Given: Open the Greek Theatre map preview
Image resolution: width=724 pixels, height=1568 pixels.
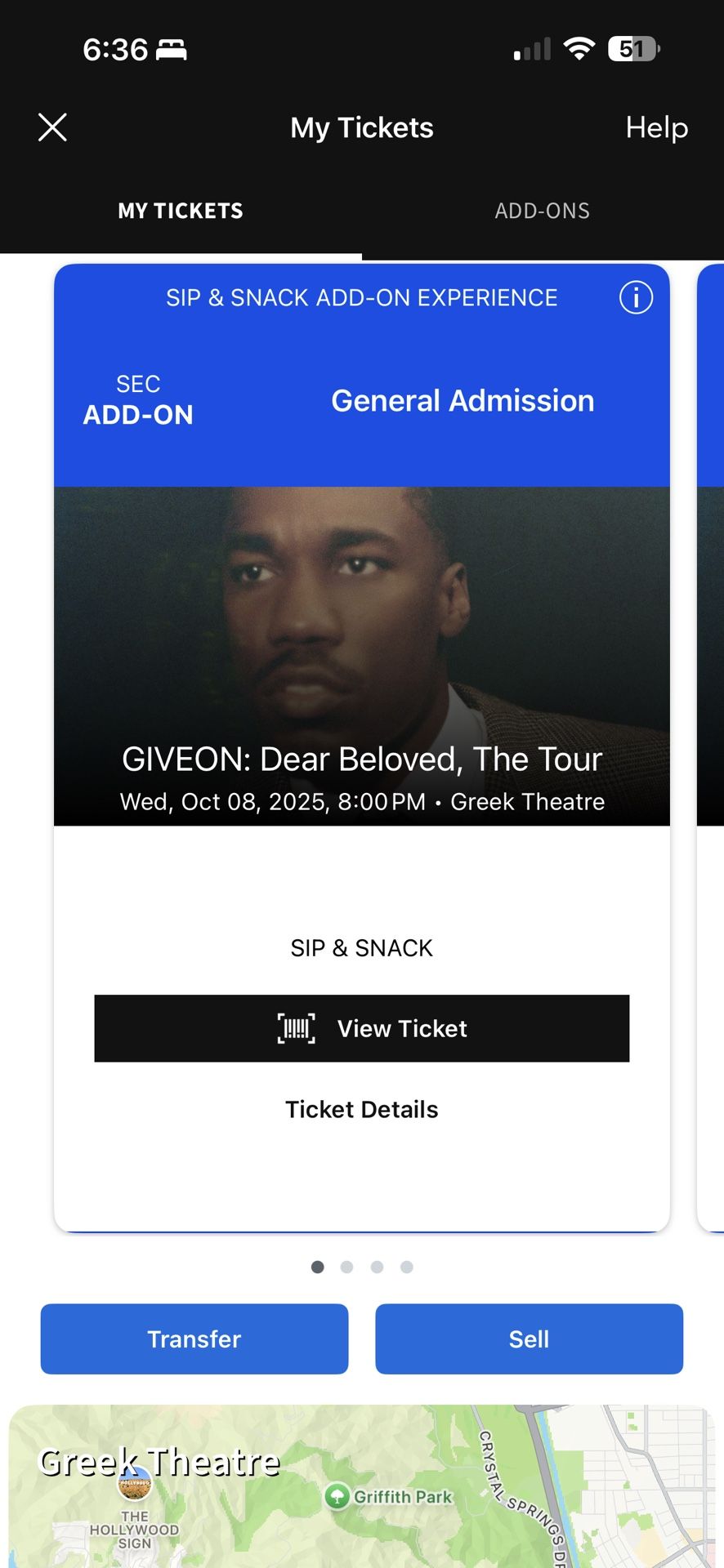Looking at the screenshot, I should coord(362,1486).
